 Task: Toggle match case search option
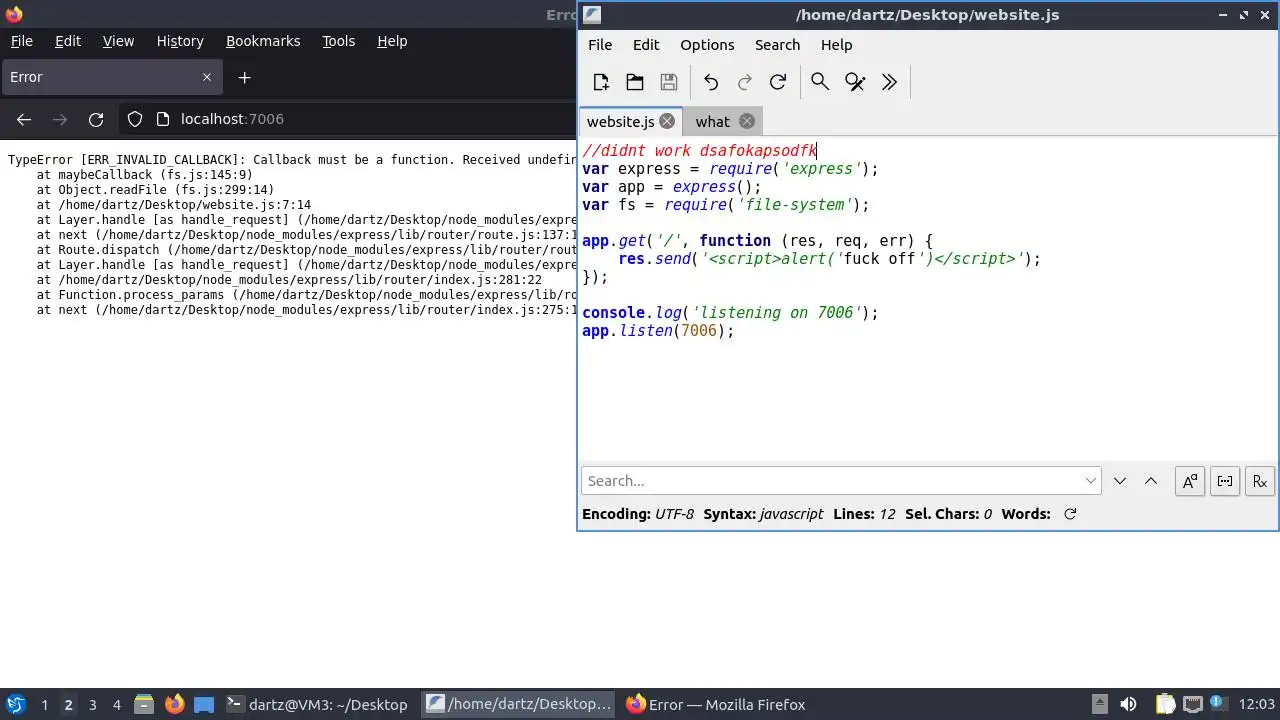1190,481
